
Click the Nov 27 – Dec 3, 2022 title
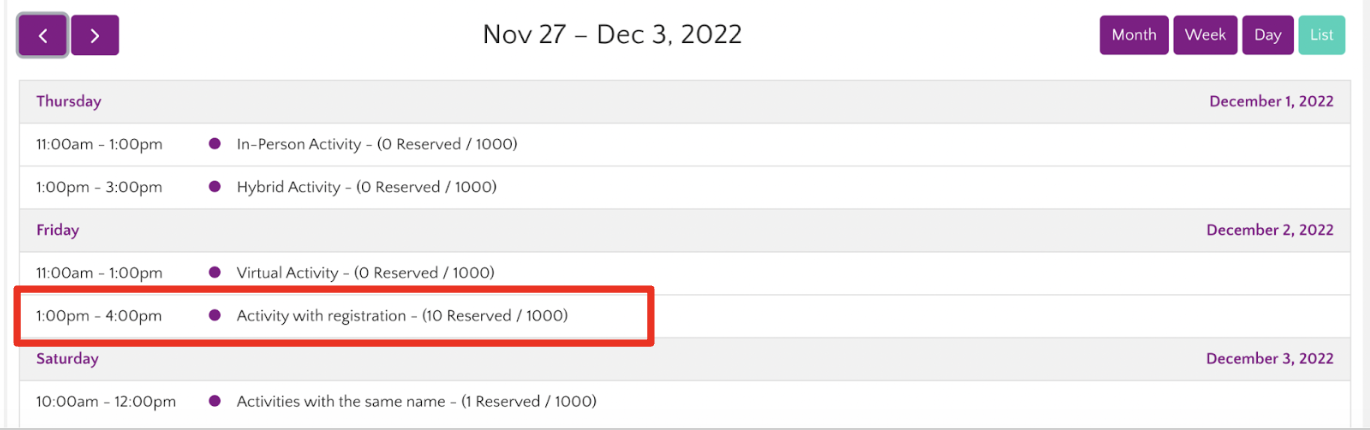[612, 35]
